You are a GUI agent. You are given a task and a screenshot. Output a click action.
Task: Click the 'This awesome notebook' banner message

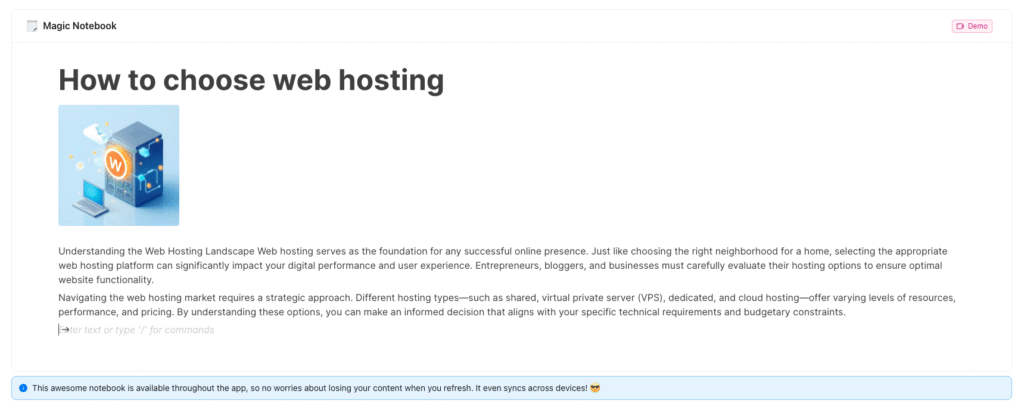[x=300, y=387]
